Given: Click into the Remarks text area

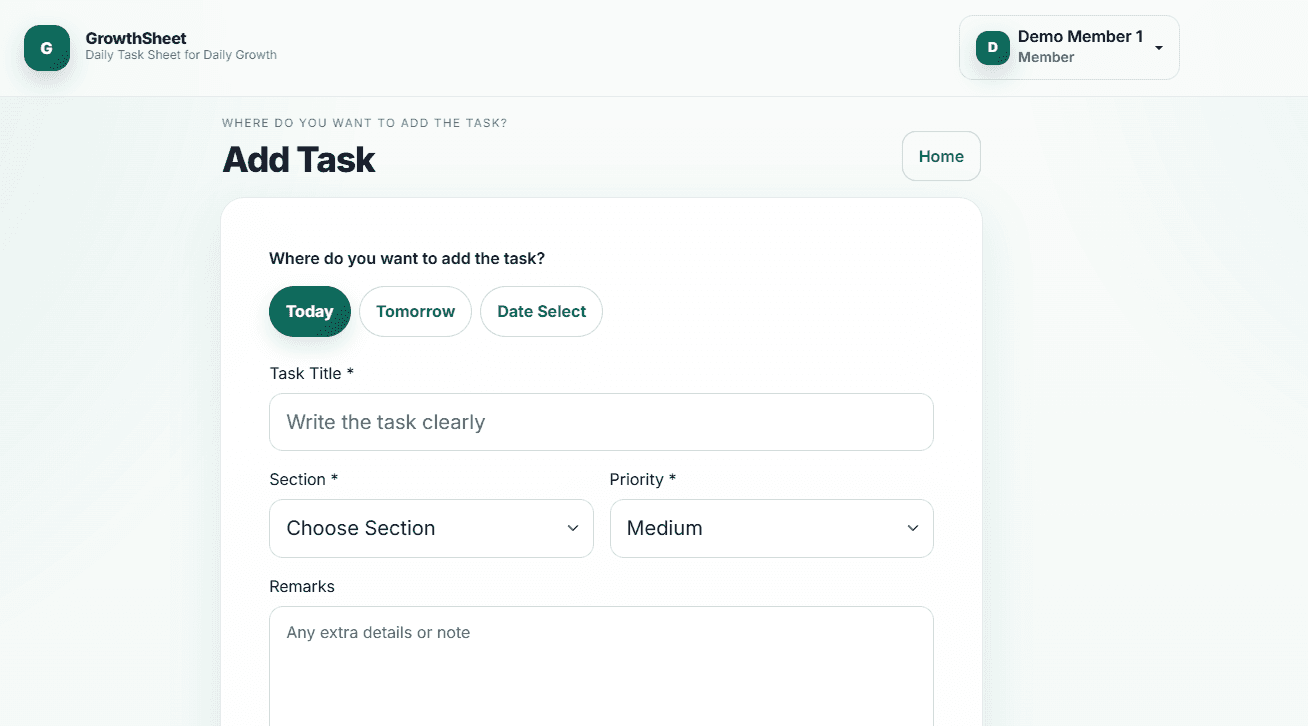Looking at the screenshot, I should (x=601, y=666).
